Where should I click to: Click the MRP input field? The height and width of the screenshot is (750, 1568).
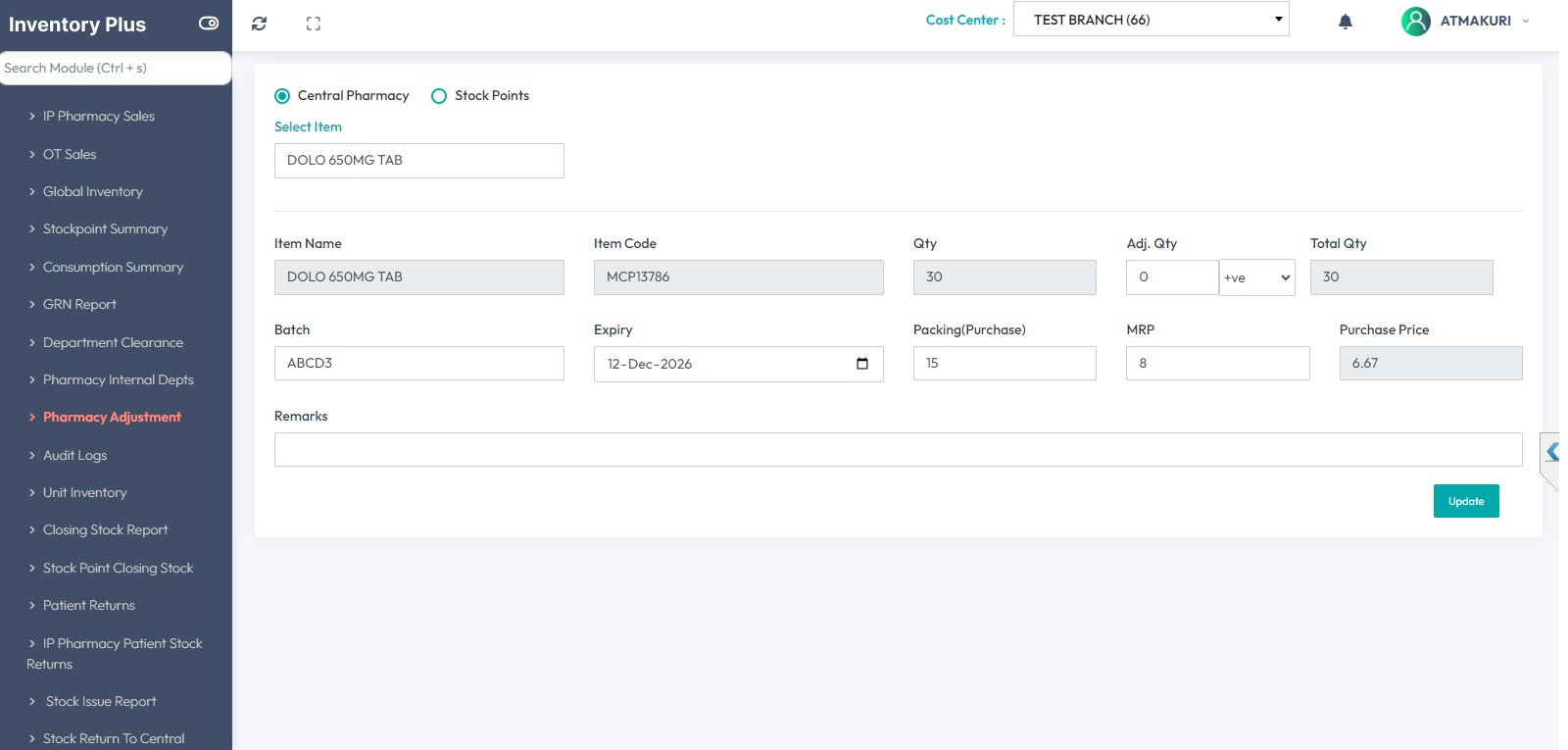(x=1218, y=363)
